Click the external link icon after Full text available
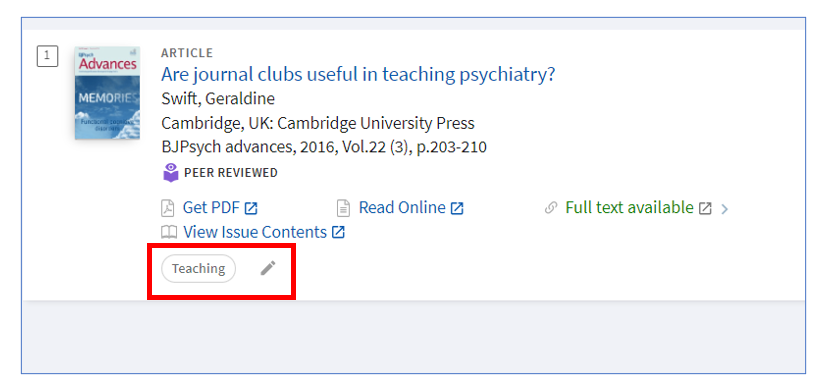This screenshot has height=390, width=825. click(x=705, y=208)
